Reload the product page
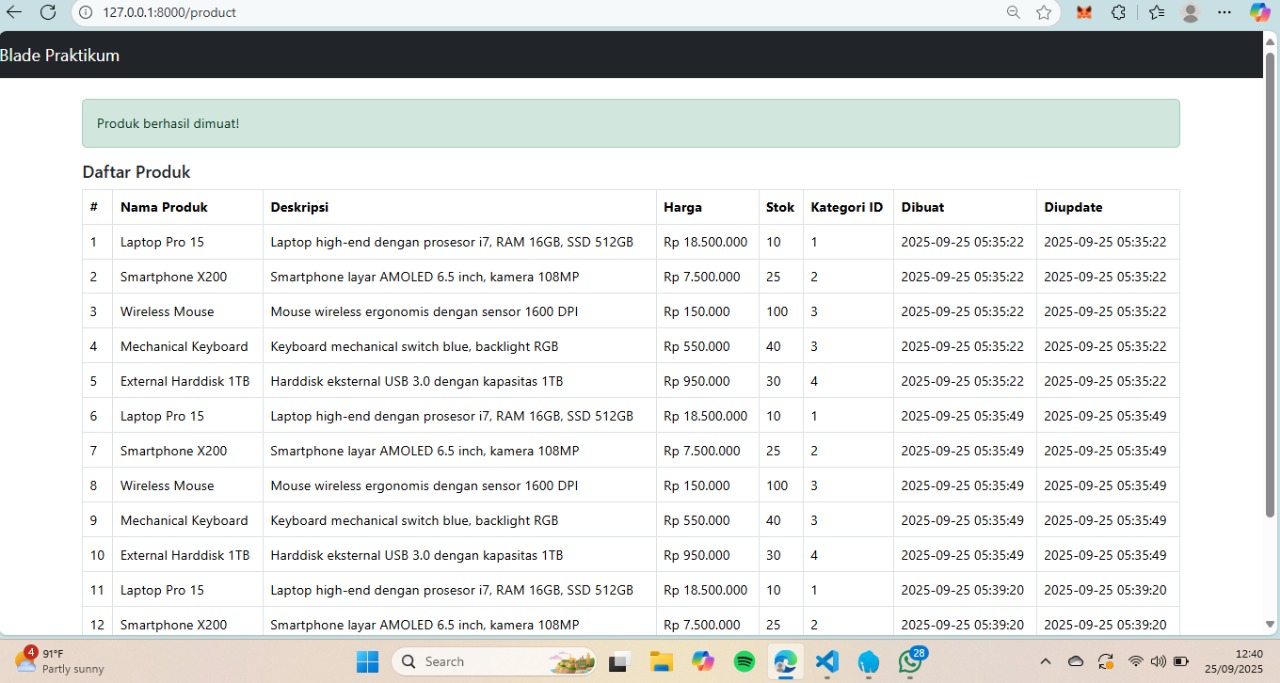Image resolution: width=1280 pixels, height=683 pixels. click(48, 13)
